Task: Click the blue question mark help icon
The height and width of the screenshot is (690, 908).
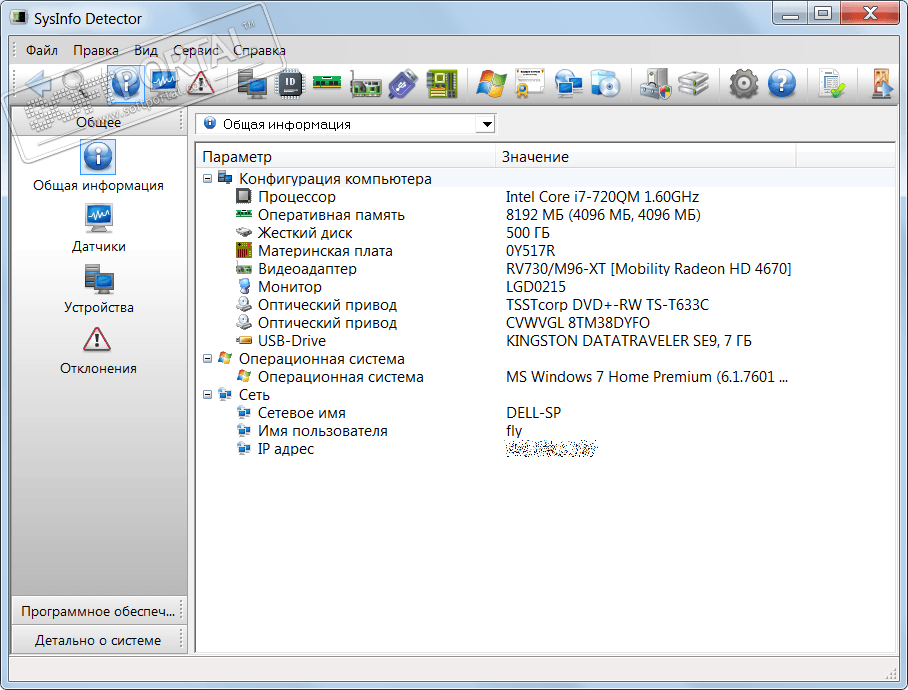Action: pyautogui.click(x=782, y=84)
